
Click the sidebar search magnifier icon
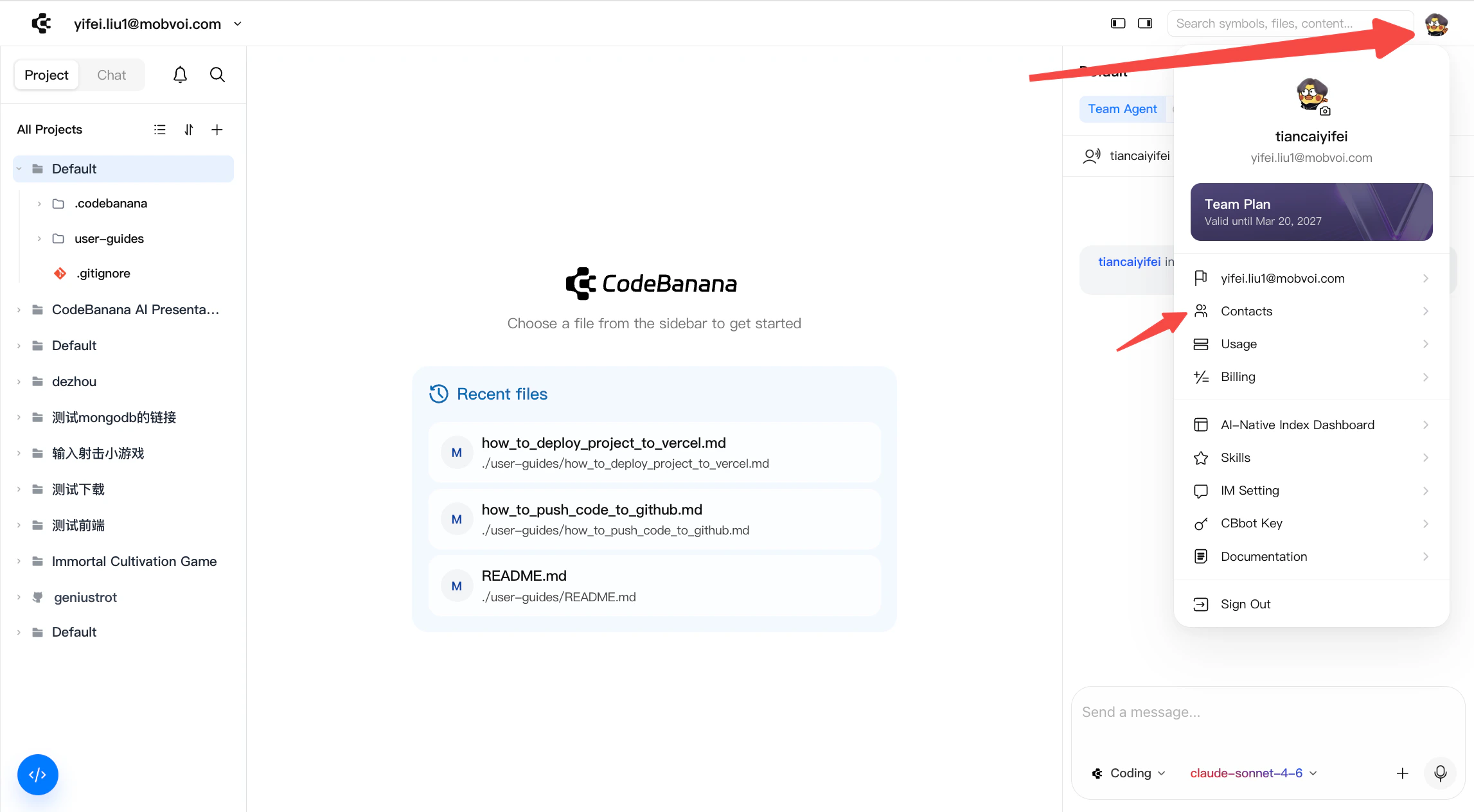click(217, 75)
